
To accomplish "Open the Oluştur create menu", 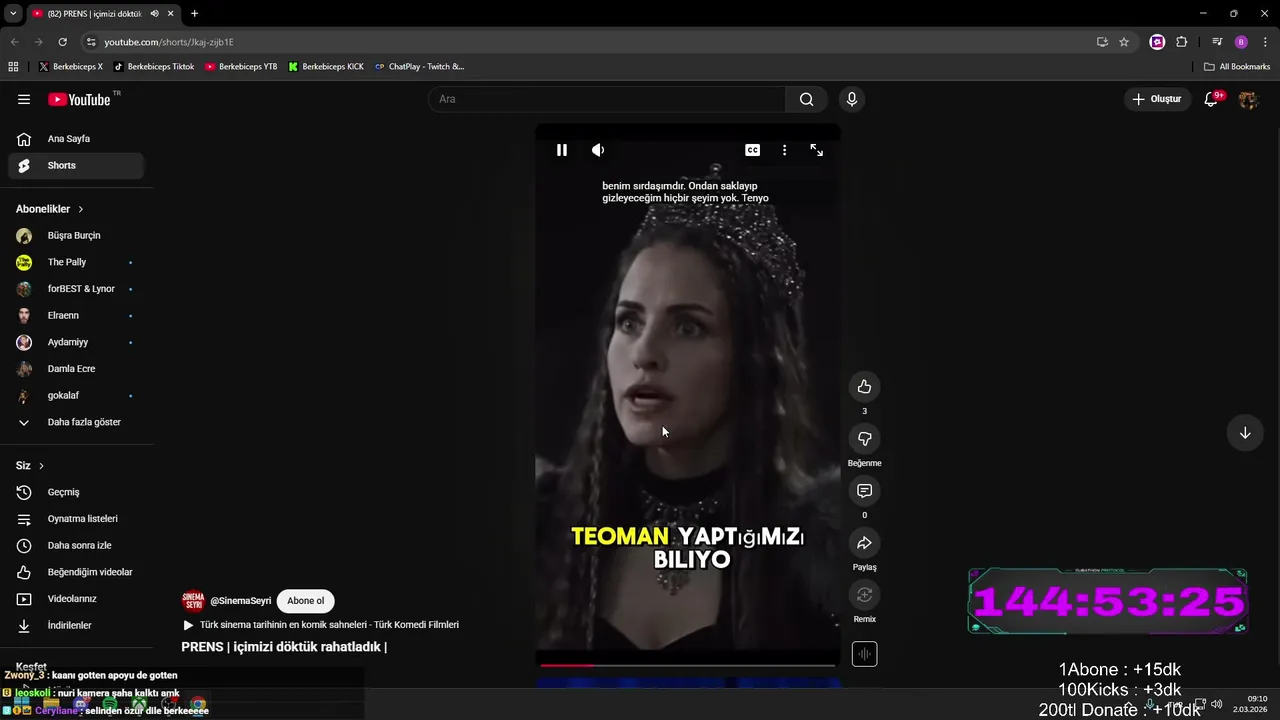I will [1157, 99].
